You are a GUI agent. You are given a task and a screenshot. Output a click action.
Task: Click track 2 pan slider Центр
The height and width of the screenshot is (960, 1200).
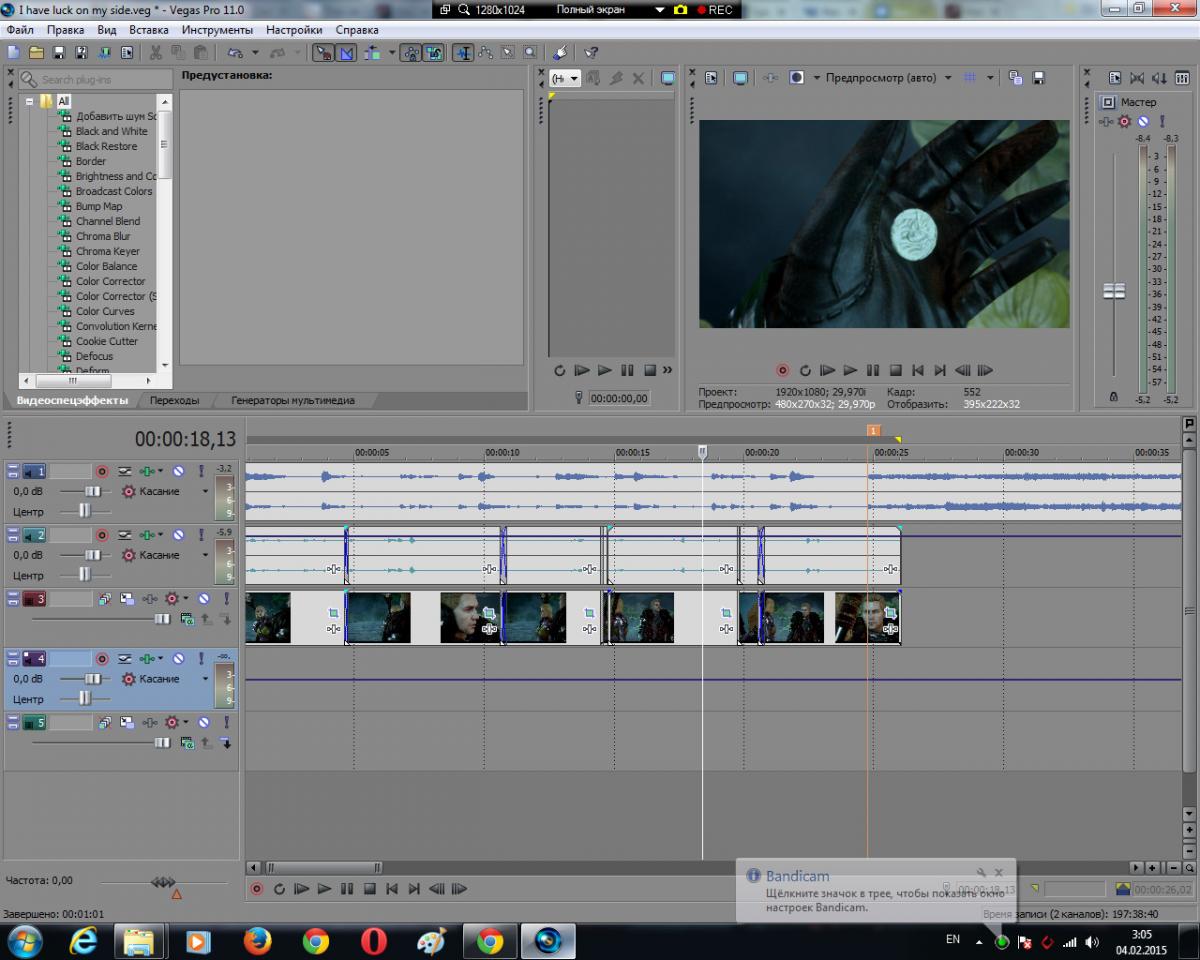pos(85,575)
